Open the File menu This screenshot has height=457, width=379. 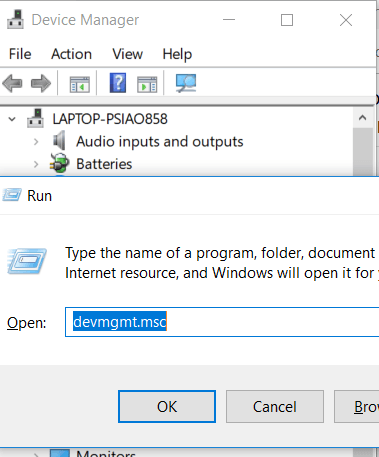(20, 54)
